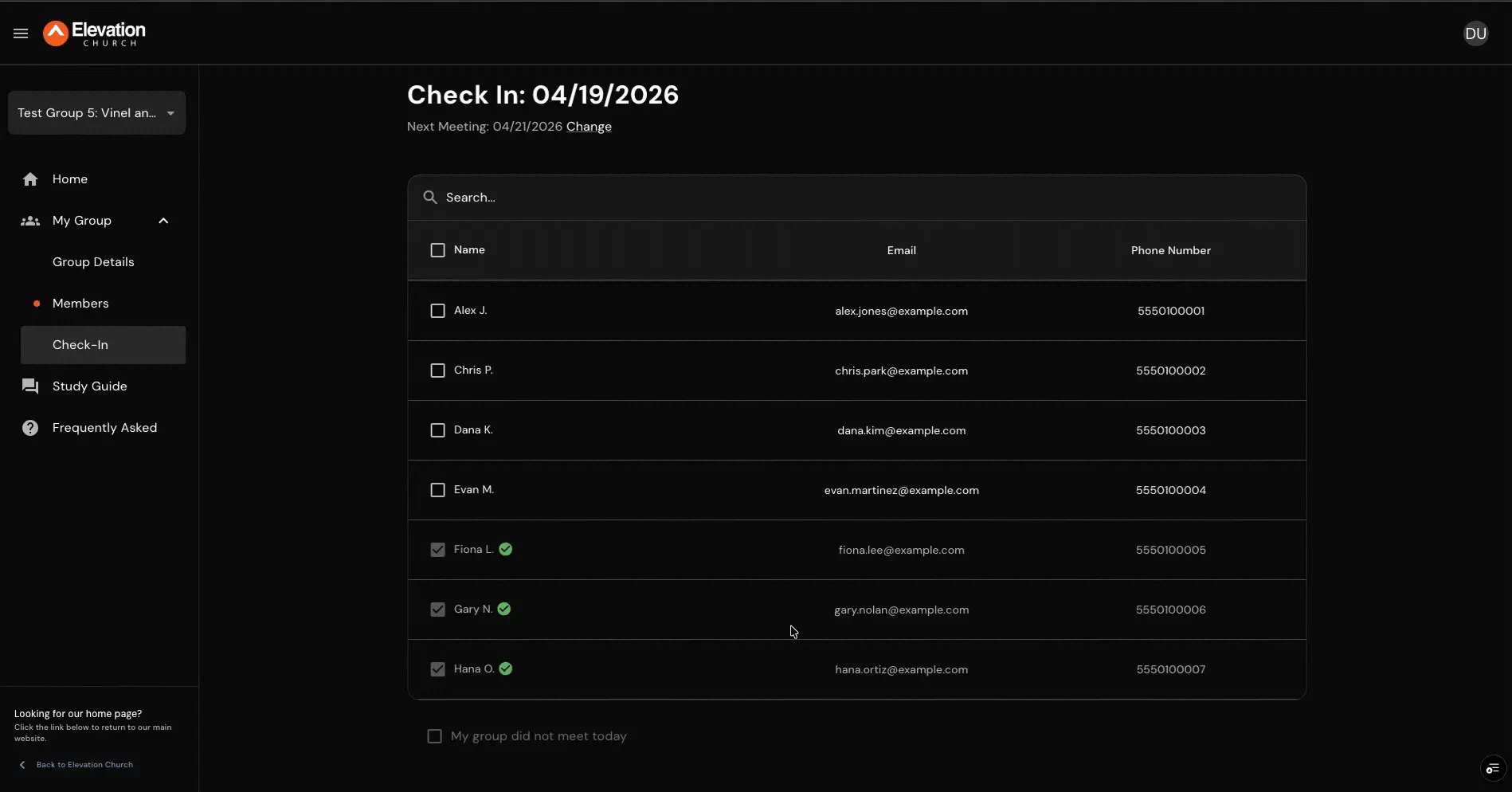
Task: Click the name Alex J.
Action: 471,311
